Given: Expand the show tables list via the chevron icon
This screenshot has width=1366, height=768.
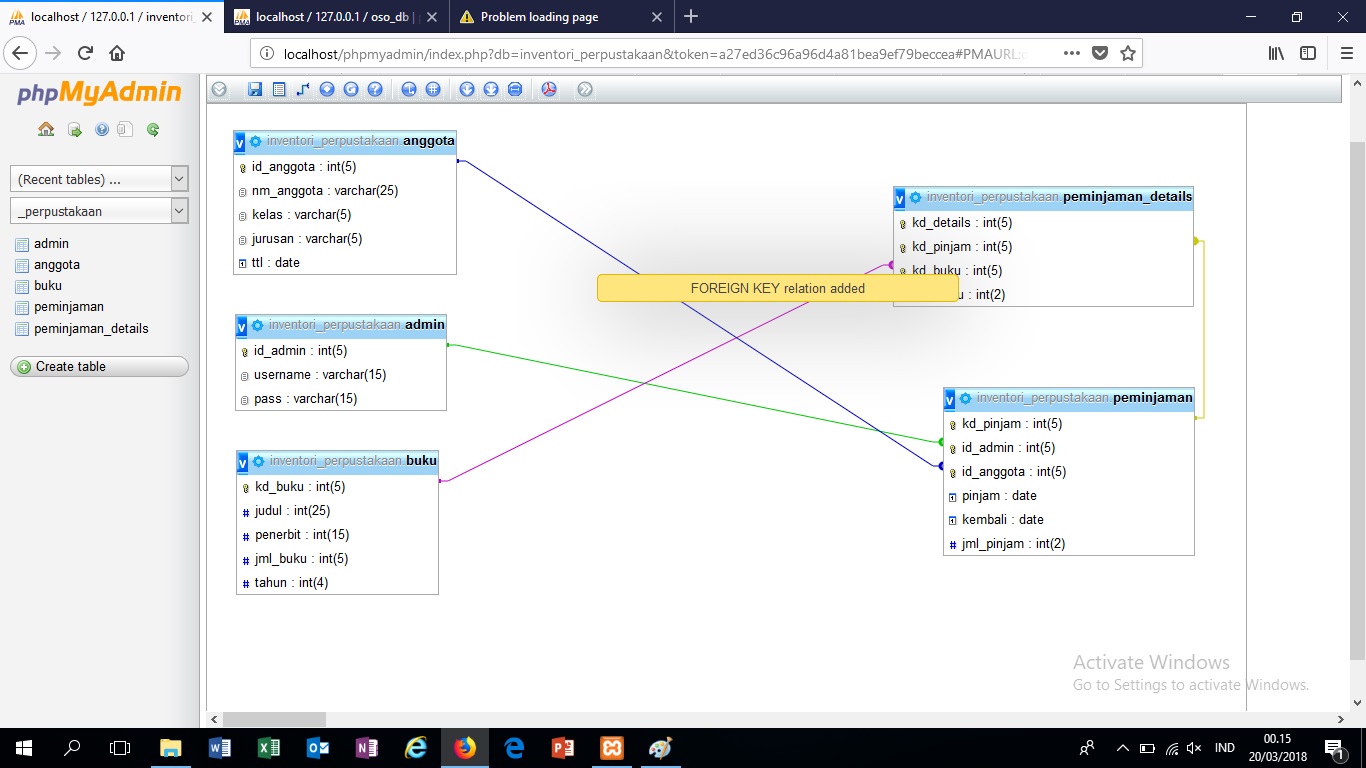Looking at the screenshot, I should tap(219, 89).
